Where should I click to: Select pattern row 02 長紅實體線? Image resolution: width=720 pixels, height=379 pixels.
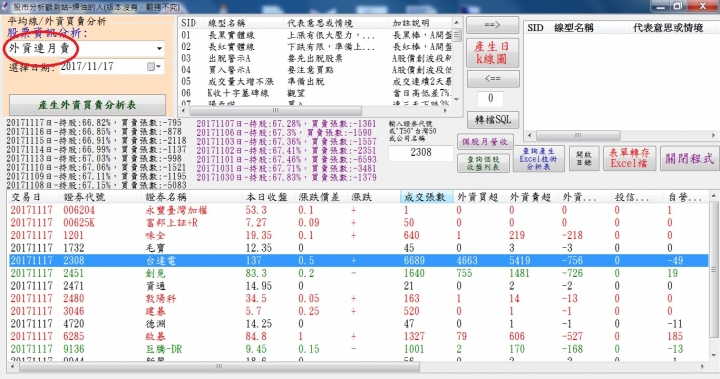click(316, 47)
